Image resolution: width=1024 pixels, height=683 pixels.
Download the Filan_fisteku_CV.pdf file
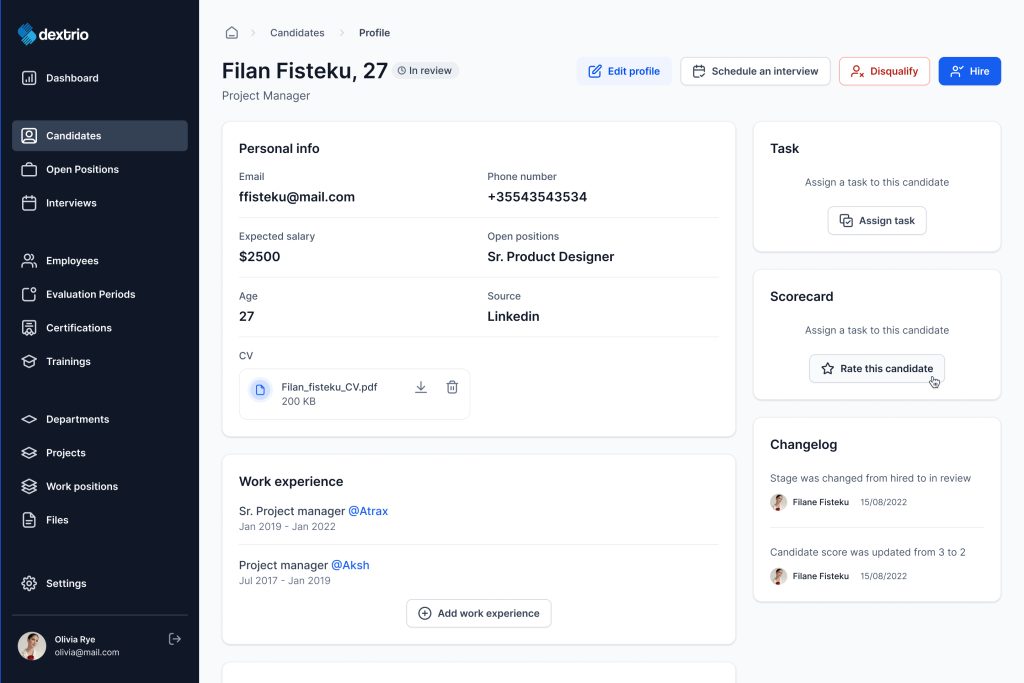[x=421, y=388]
